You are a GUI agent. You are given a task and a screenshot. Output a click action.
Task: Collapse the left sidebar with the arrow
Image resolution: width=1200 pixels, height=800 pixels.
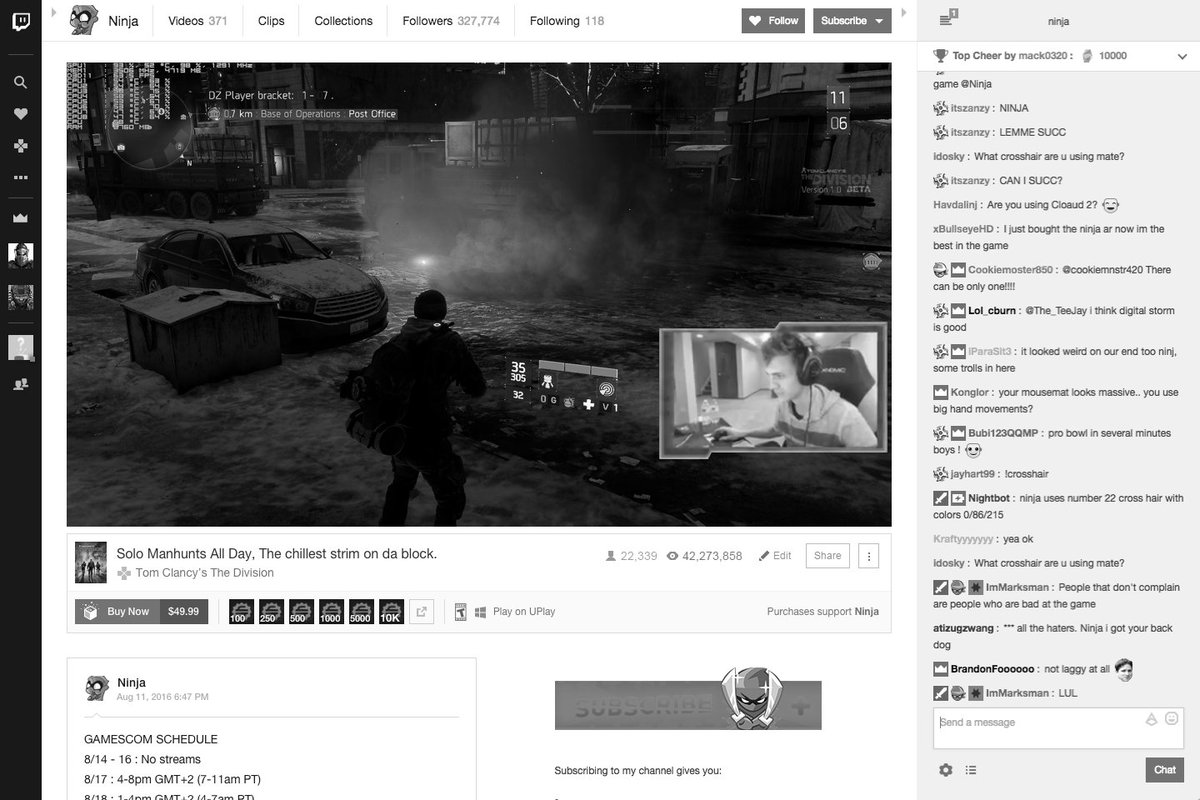coord(53,12)
